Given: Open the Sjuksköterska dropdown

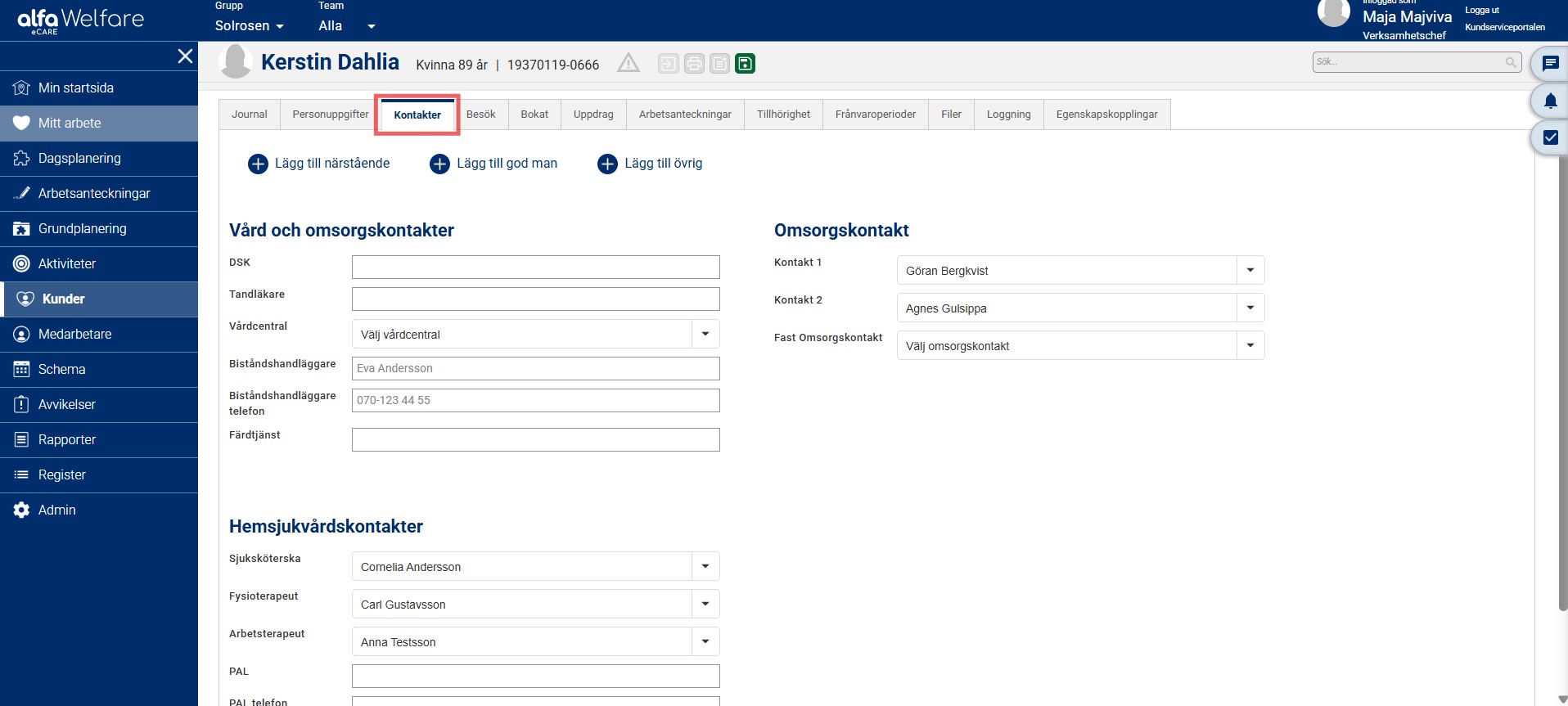Looking at the screenshot, I should click(705, 566).
